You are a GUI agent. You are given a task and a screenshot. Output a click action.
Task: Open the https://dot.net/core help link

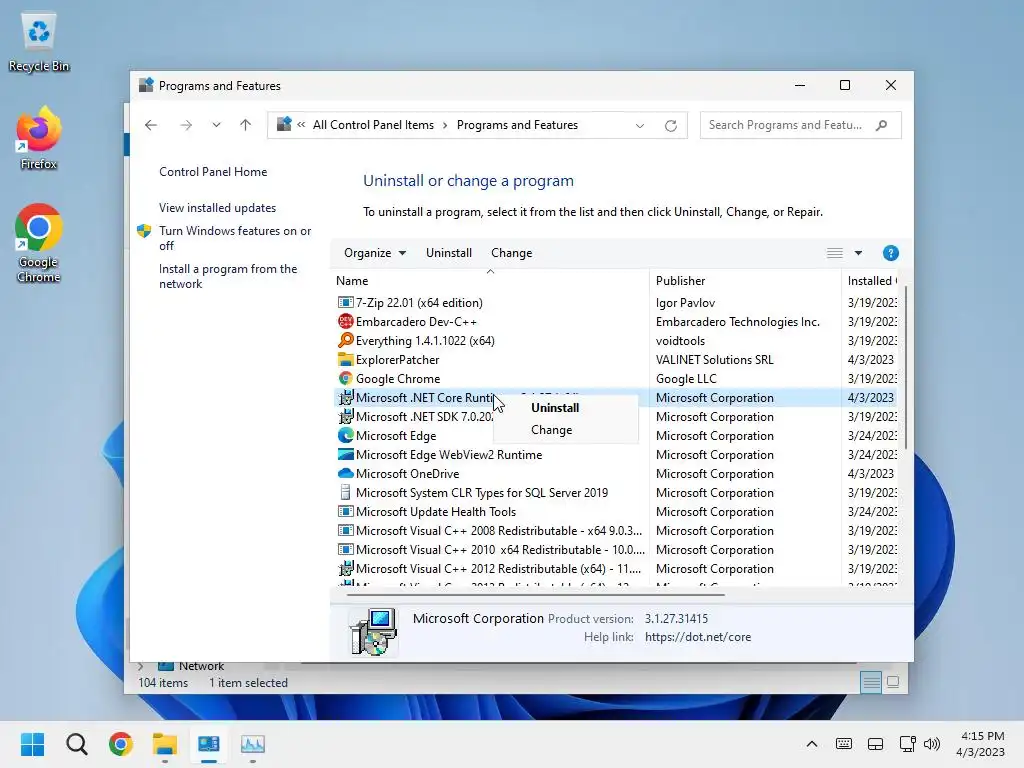(698, 637)
